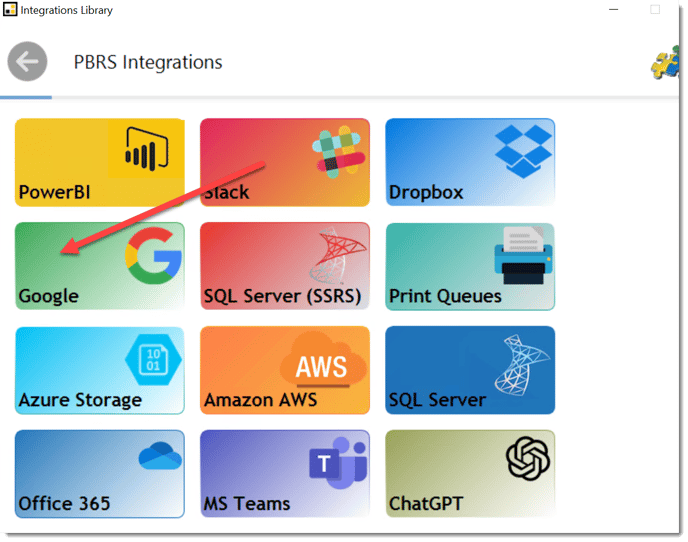Select the Dropbox integration tile

click(470, 162)
